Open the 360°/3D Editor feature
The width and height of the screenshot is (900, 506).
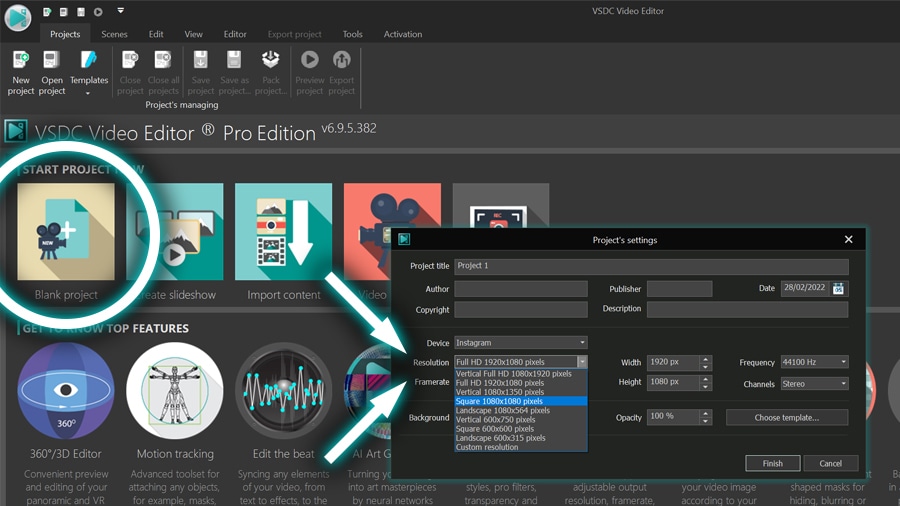(x=65, y=391)
